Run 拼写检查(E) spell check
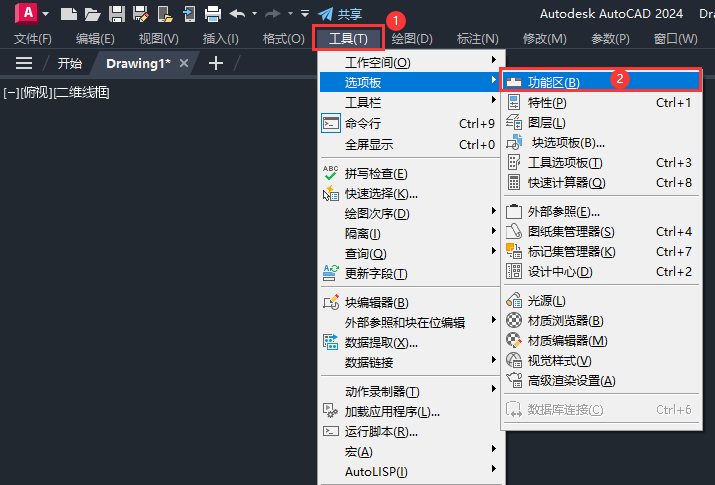The height and width of the screenshot is (485, 715). pos(409,174)
